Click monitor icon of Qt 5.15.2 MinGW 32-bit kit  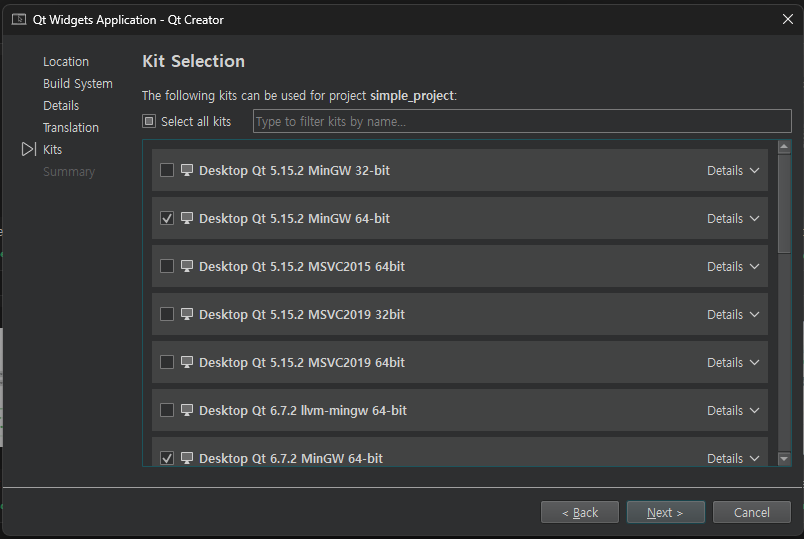(x=186, y=170)
